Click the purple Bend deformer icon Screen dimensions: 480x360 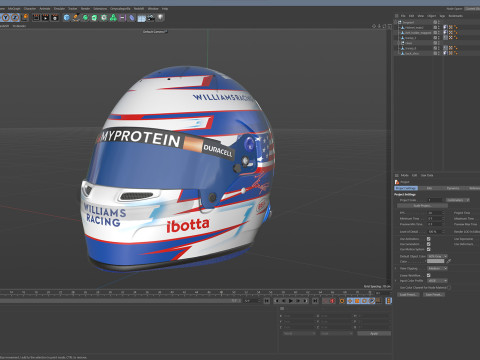132,17
